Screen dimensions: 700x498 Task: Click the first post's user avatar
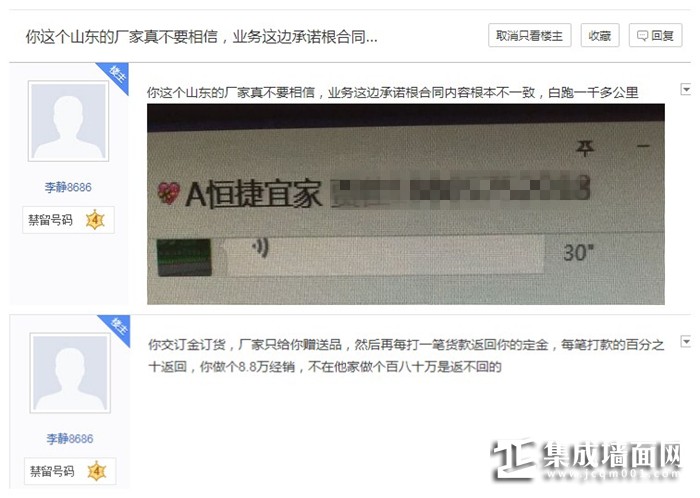68,121
